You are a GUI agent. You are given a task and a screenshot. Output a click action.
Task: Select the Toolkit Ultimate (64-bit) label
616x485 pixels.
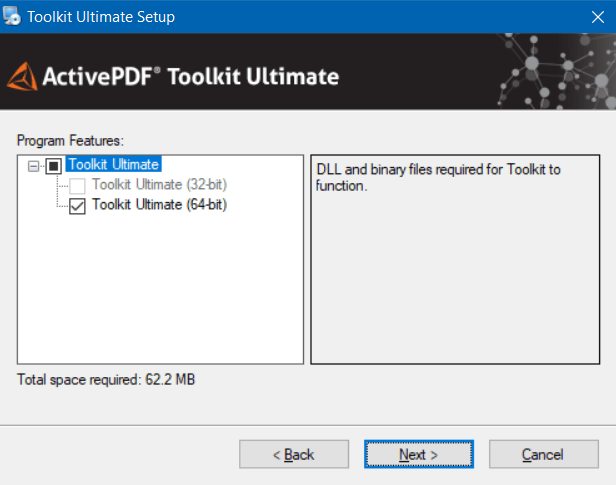pos(159,205)
